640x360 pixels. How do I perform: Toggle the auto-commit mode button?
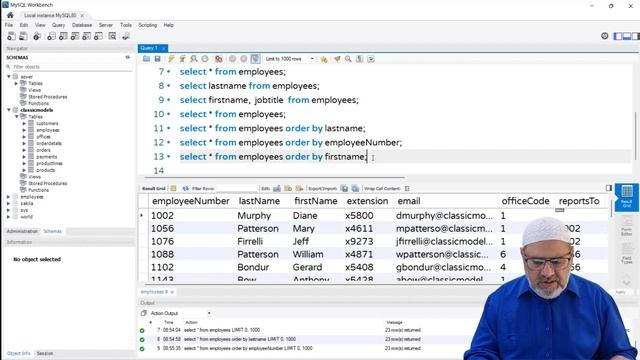point(255,59)
